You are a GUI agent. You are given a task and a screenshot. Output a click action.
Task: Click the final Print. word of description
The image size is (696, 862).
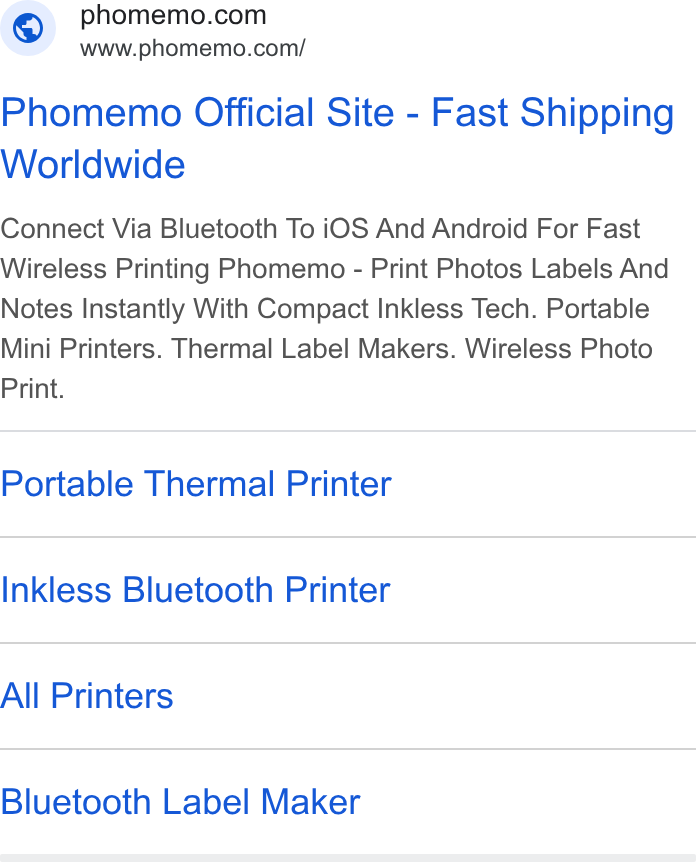(32, 389)
